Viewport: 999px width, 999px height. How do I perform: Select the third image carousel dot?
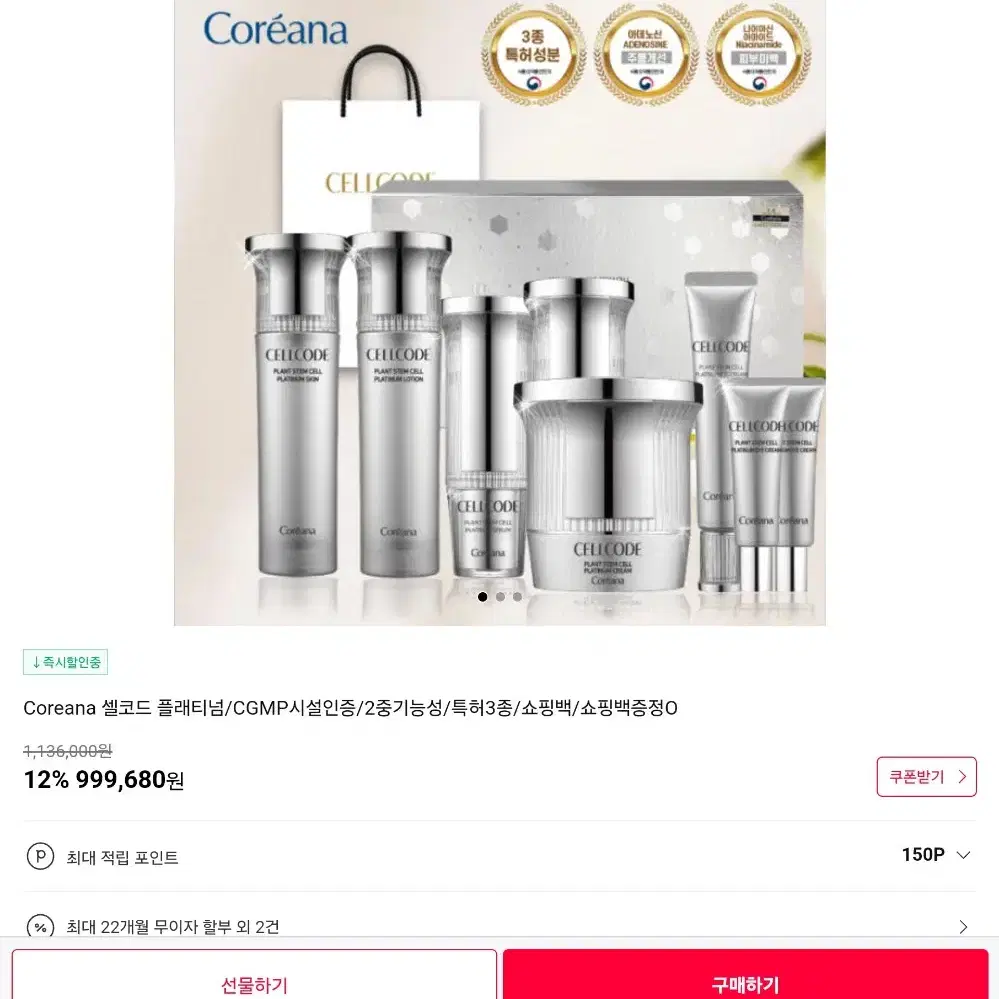(x=517, y=597)
